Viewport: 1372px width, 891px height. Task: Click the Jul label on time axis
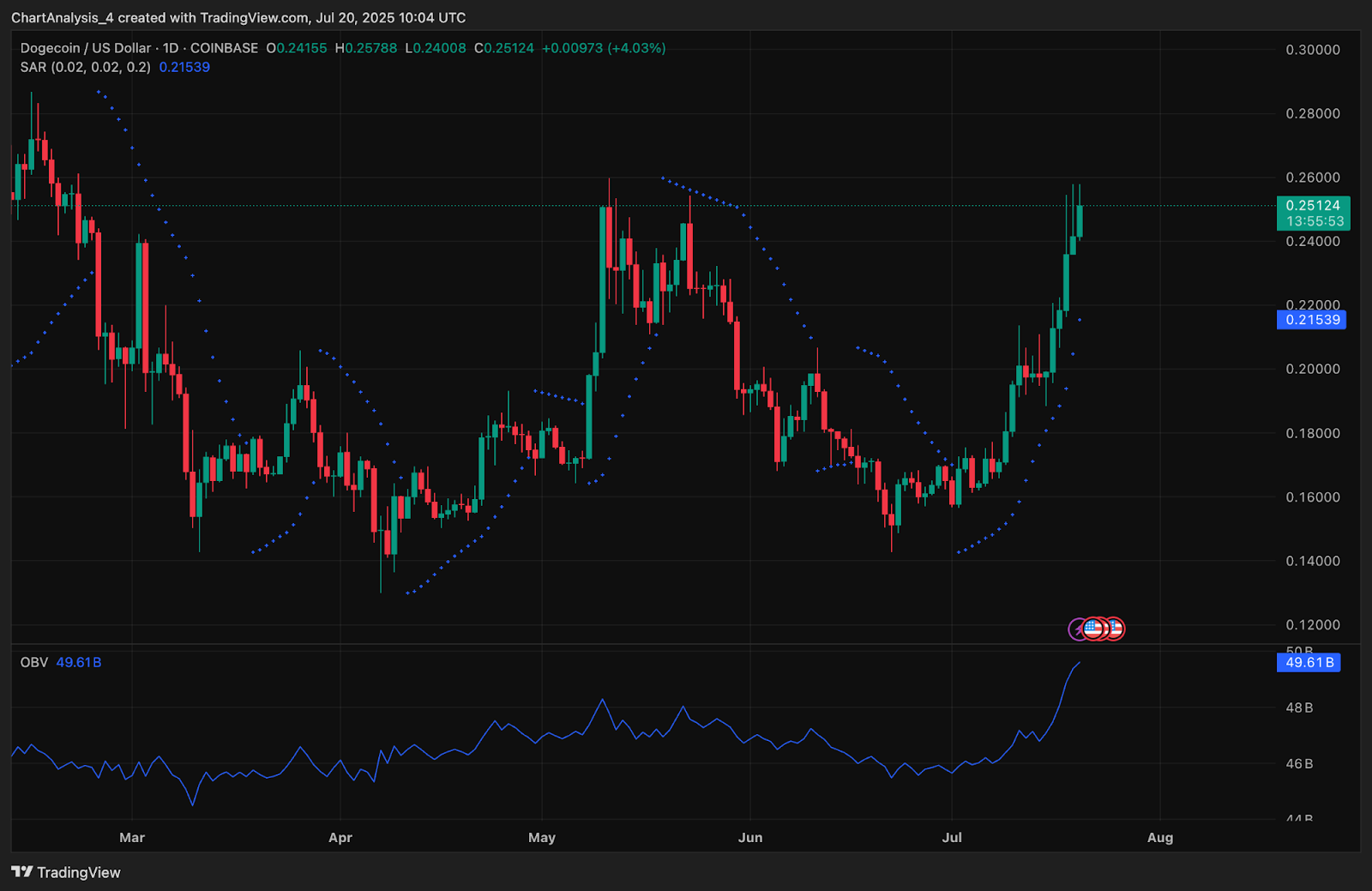point(952,837)
